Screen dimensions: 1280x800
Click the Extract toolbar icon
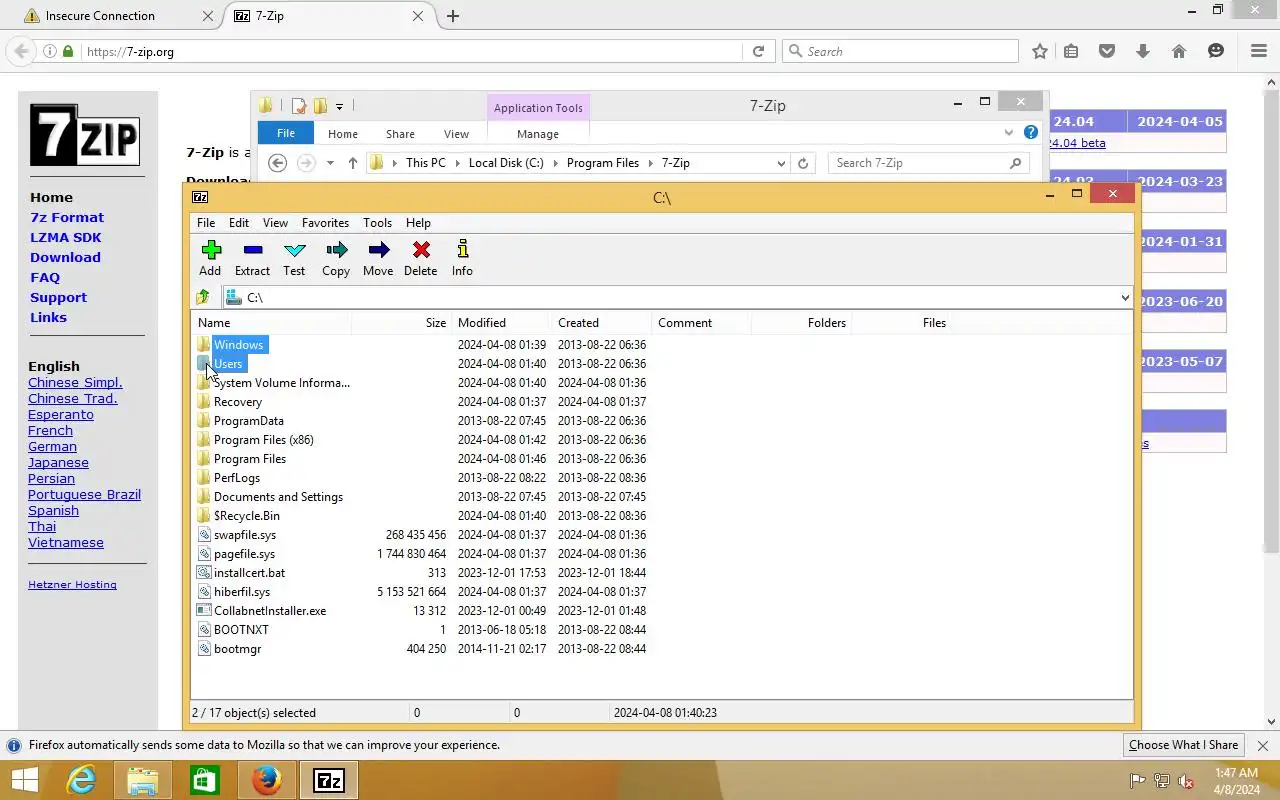pyautogui.click(x=252, y=258)
